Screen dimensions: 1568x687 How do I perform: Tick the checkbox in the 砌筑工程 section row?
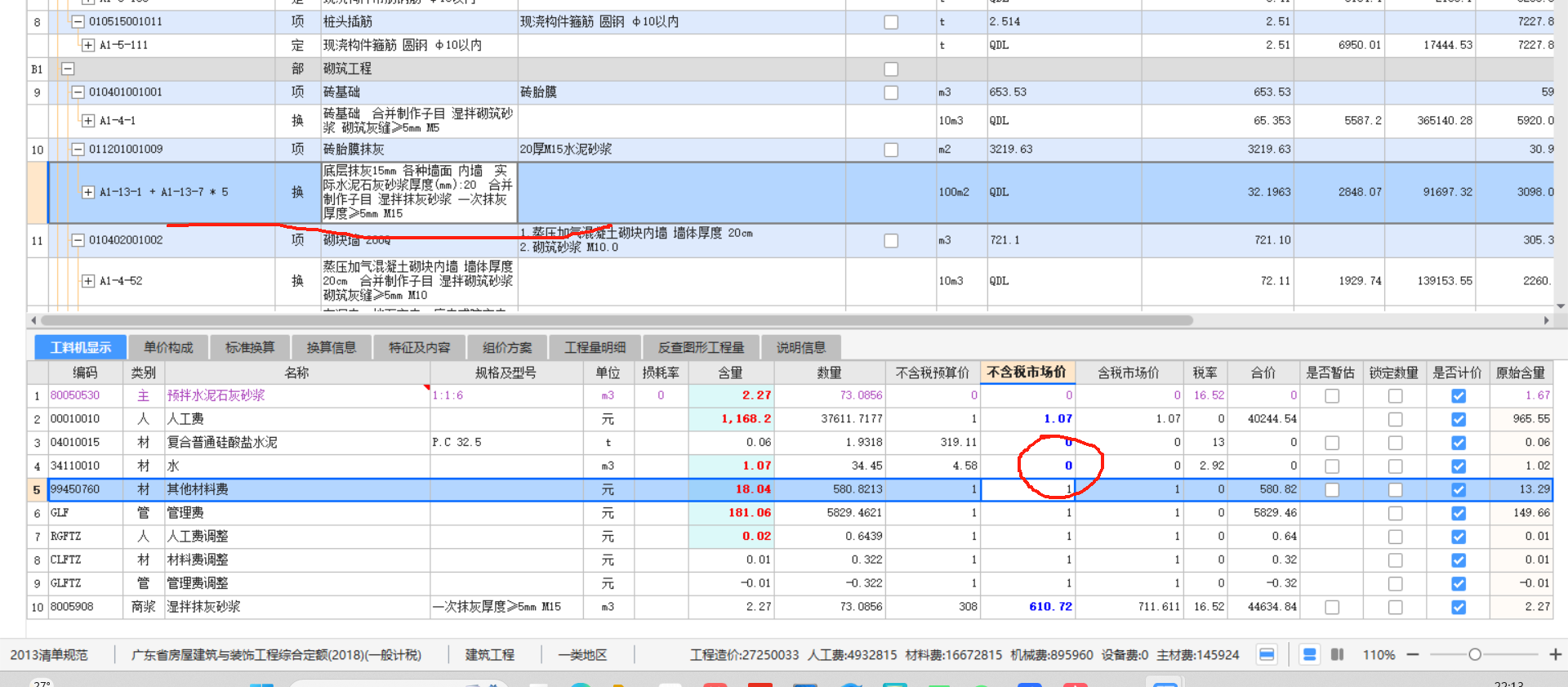point(891,69)
